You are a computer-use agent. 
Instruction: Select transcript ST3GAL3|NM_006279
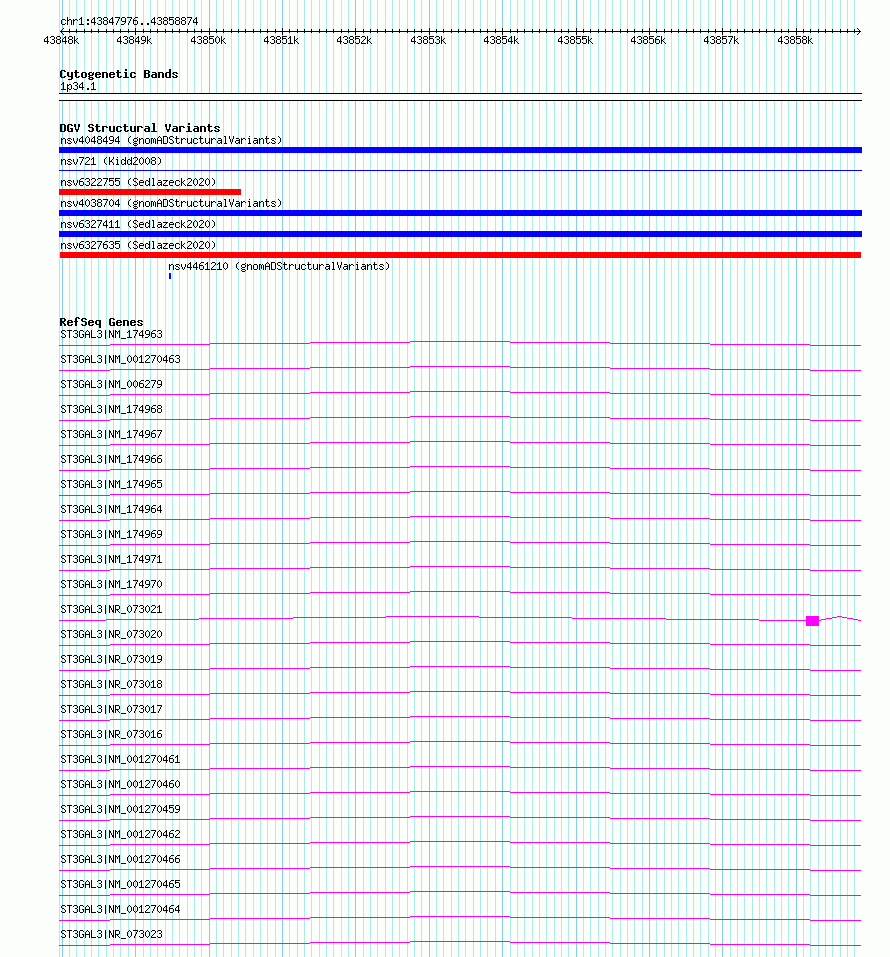click(112, 385)
